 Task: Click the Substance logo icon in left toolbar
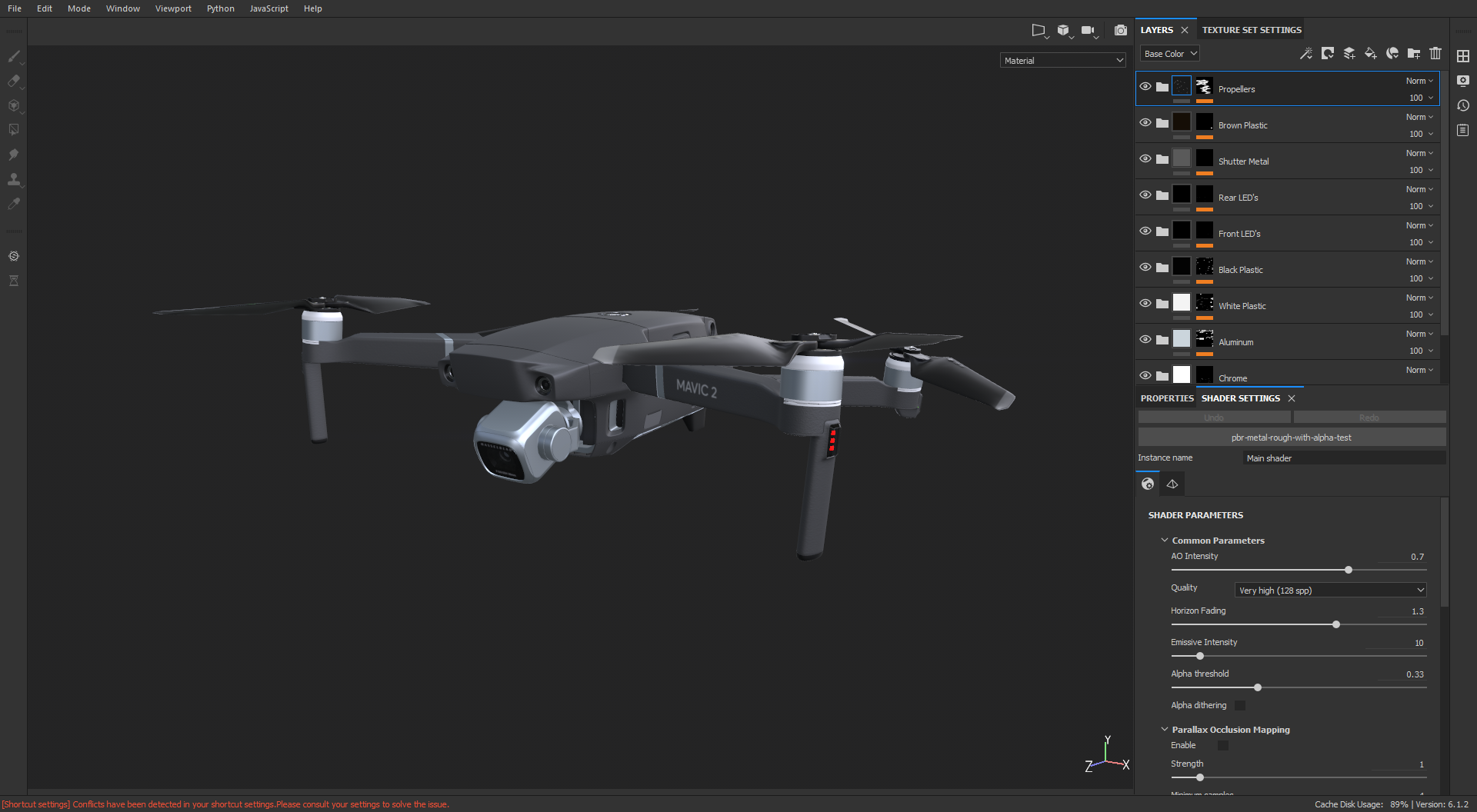click(14, 256)
